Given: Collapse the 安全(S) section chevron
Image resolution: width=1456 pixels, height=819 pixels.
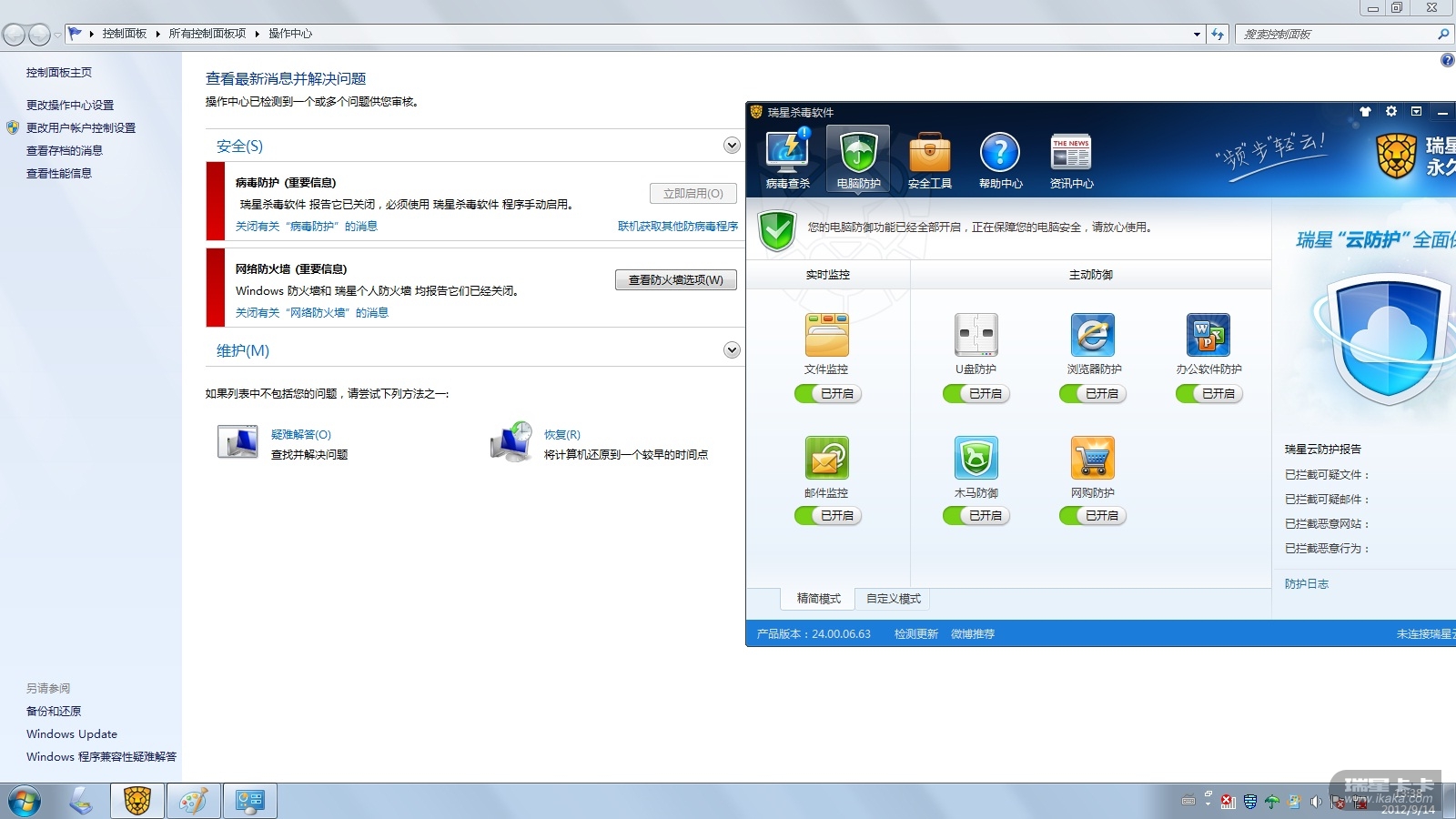Looking at the screenshot, I should coord(732,146).
